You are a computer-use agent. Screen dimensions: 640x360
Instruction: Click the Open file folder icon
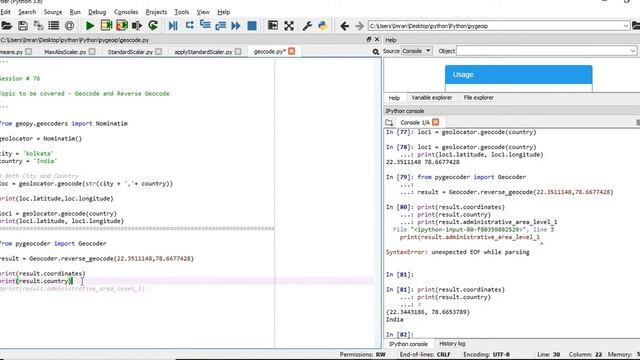tap(7, 26)
